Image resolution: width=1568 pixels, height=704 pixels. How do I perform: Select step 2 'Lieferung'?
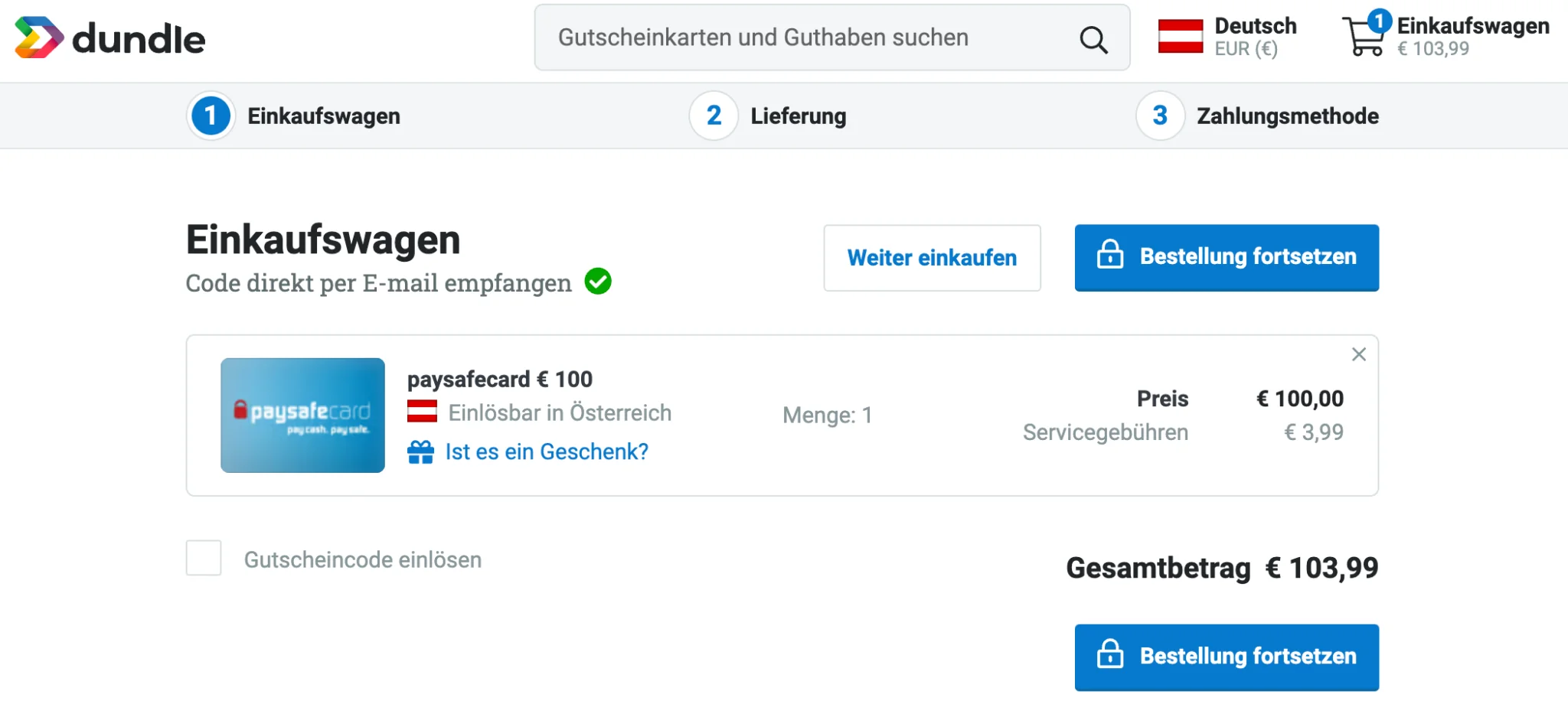point(798,116)
